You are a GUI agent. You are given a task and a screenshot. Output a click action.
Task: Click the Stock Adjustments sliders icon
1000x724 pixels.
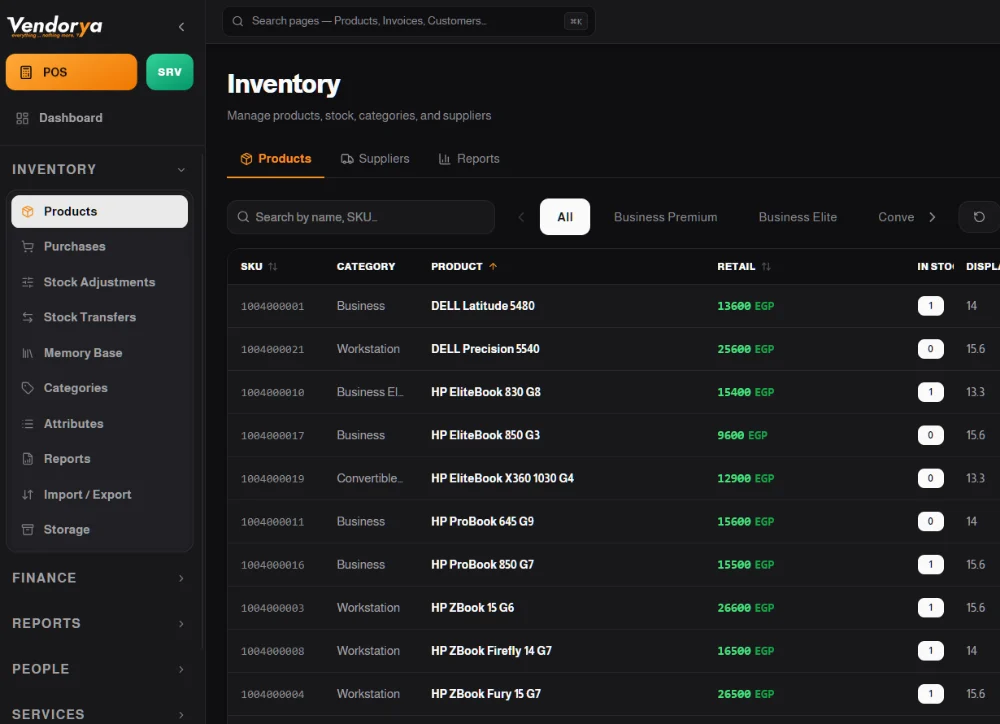[x=27, y=282]
